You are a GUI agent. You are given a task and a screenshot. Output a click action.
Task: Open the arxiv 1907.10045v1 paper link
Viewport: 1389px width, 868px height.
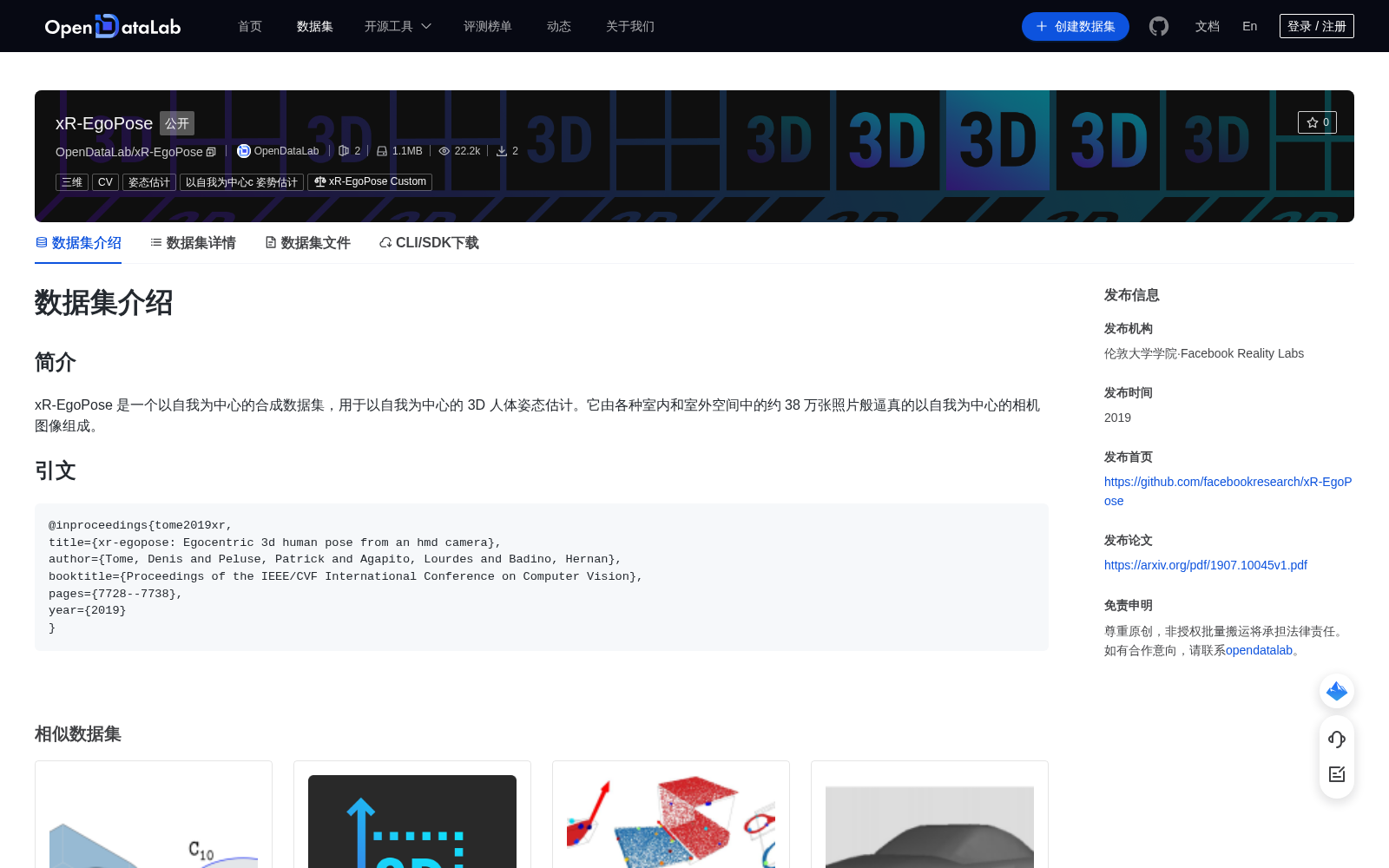click(x=1206, y=565)
